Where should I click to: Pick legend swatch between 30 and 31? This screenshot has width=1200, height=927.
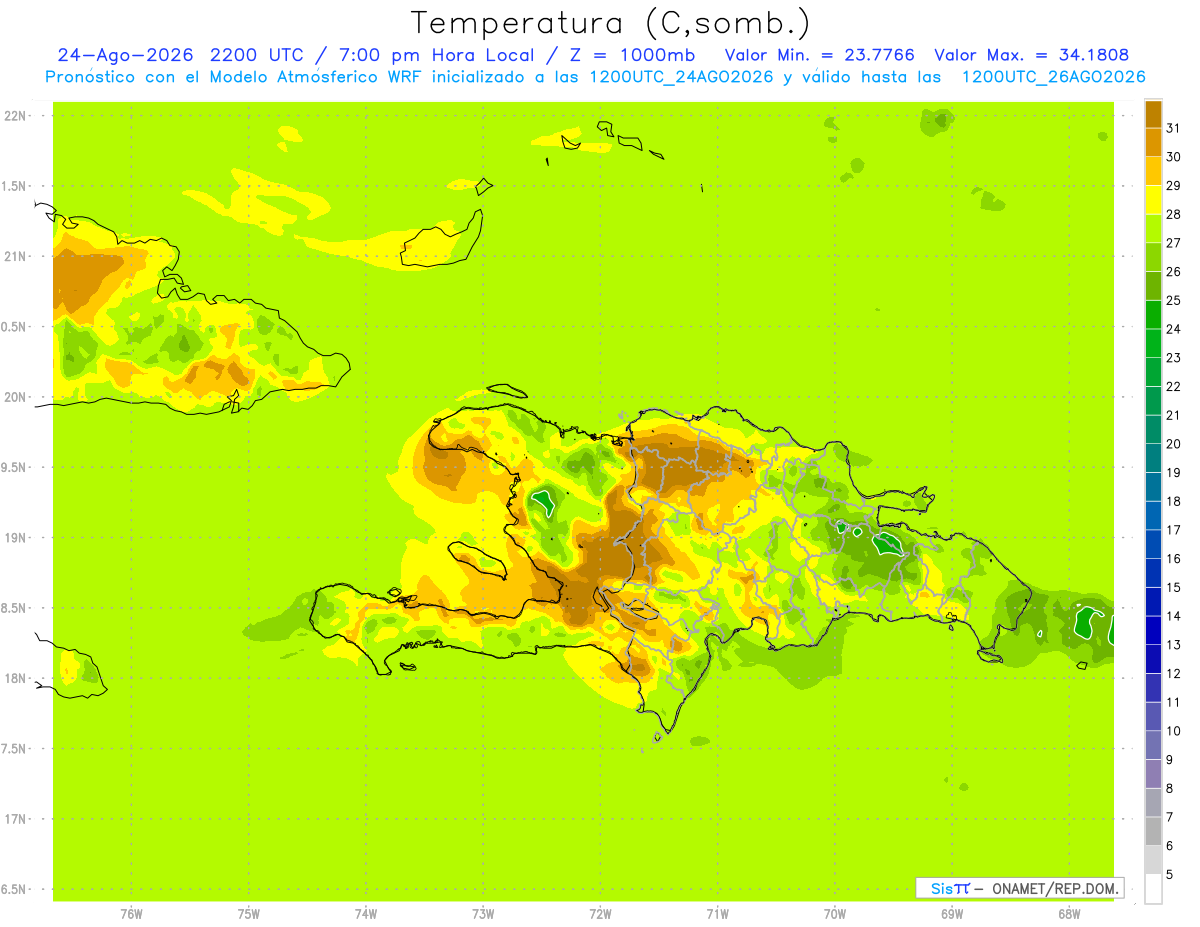[x=1153, y=142]
